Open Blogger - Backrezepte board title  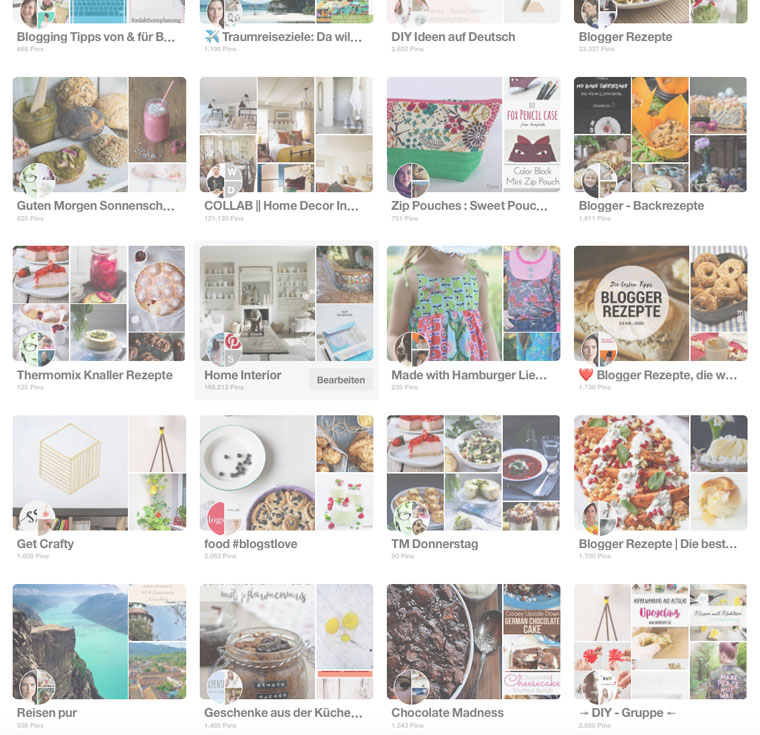[x=641, y=206]
